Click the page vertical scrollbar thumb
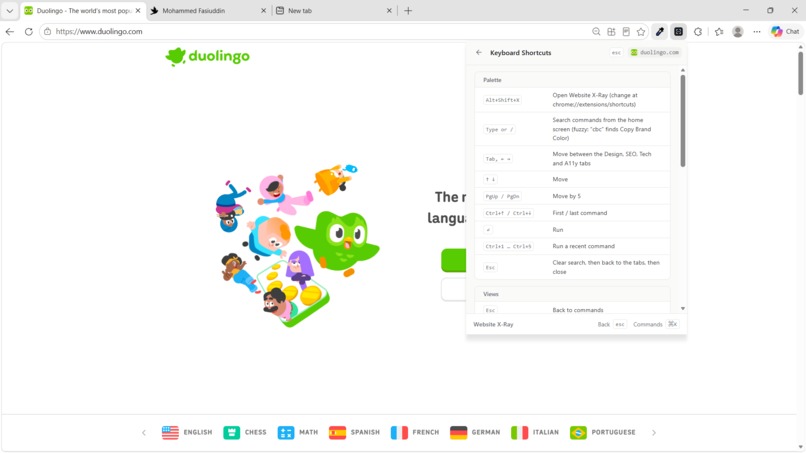Screen dimensions: 806x453 tap(800, 73)
